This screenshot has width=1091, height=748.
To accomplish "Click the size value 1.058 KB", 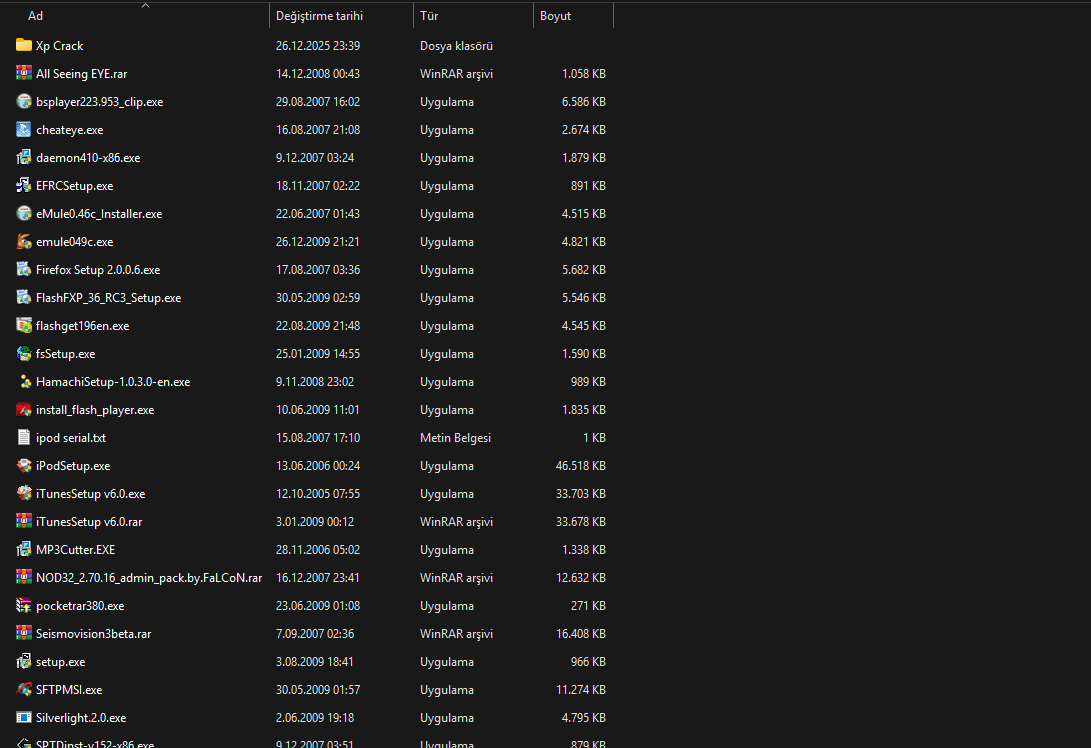I will (x=584, y=73).
